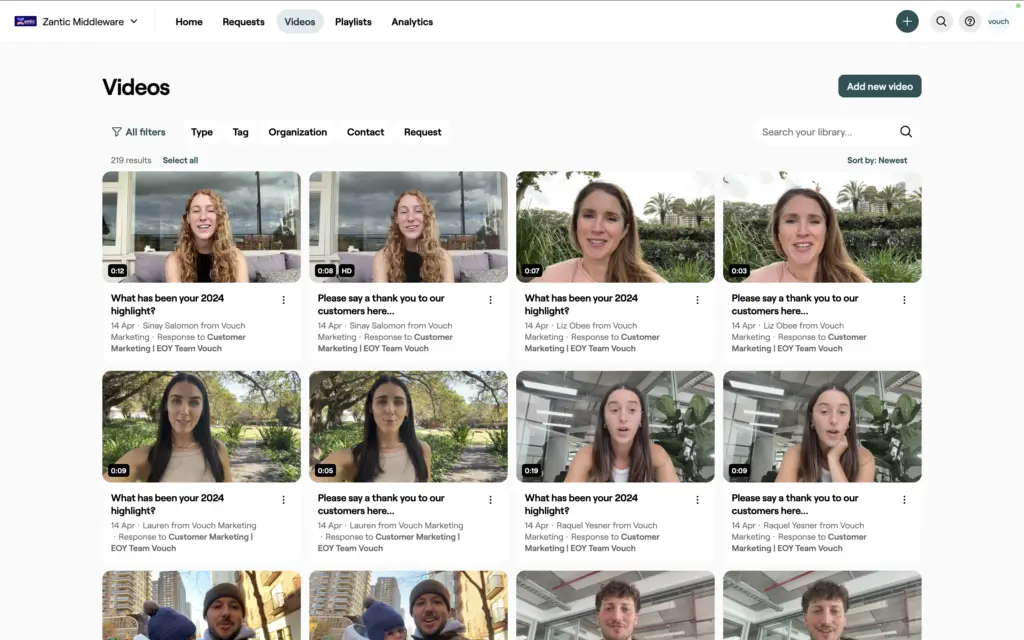
Task: Play Raquel Yesner's 0:09 video thumbnail
Action: pyautogui.click(x=822, y=427)
